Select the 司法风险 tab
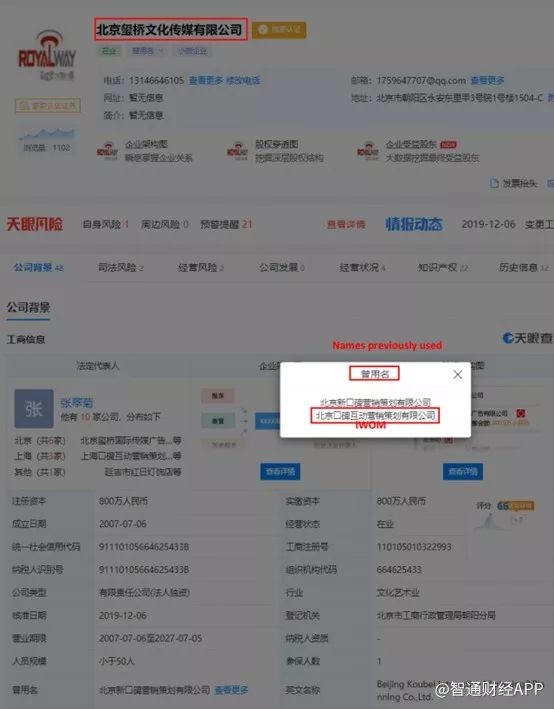The image size is (554, 709). pyautogui.click(x=121, y=268)
